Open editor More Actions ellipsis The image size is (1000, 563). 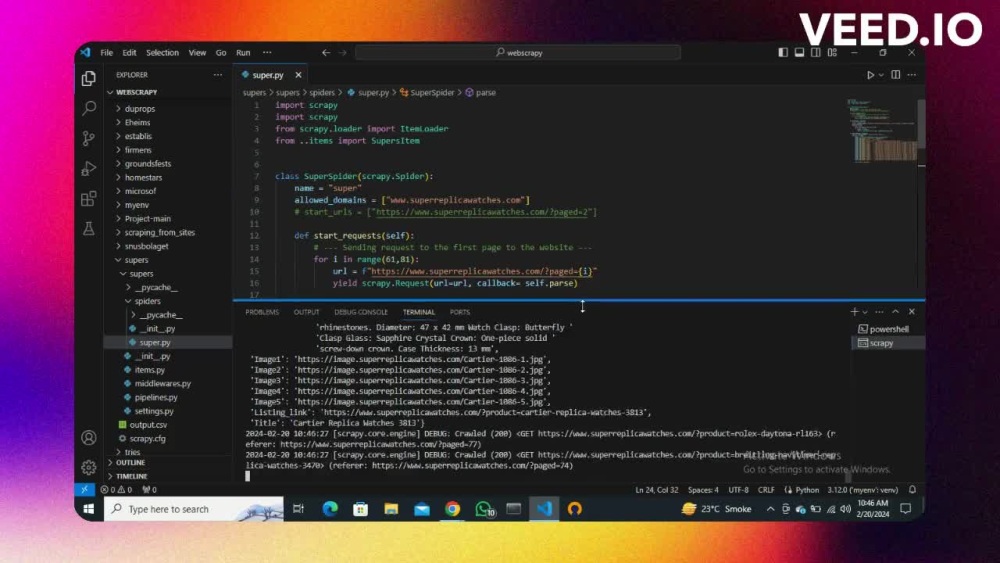912,75
